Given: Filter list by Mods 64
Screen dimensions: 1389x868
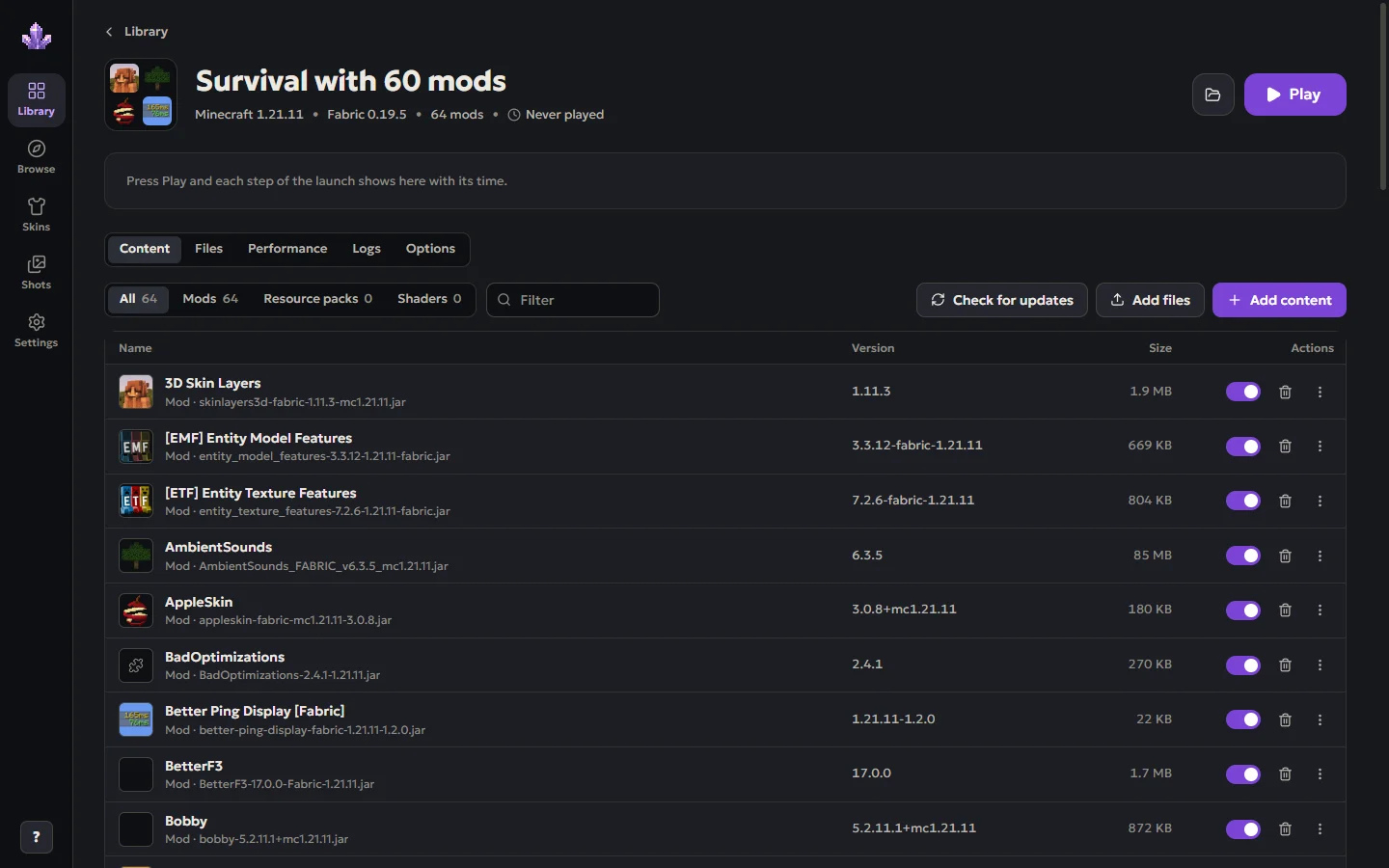Looking at the screenshot, I should pos(210,299).
